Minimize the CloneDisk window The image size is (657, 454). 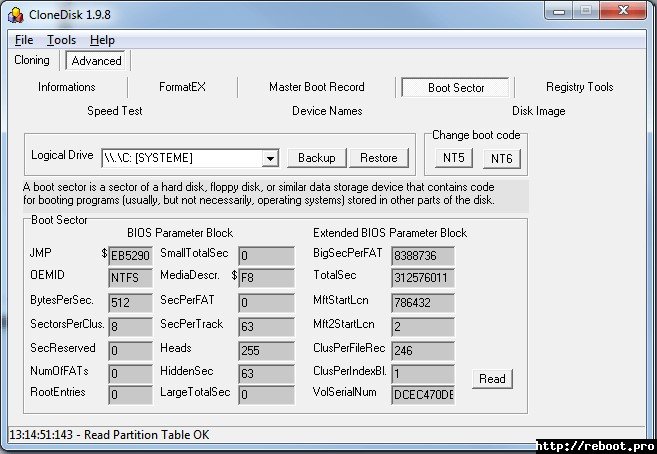coord(559,11)
